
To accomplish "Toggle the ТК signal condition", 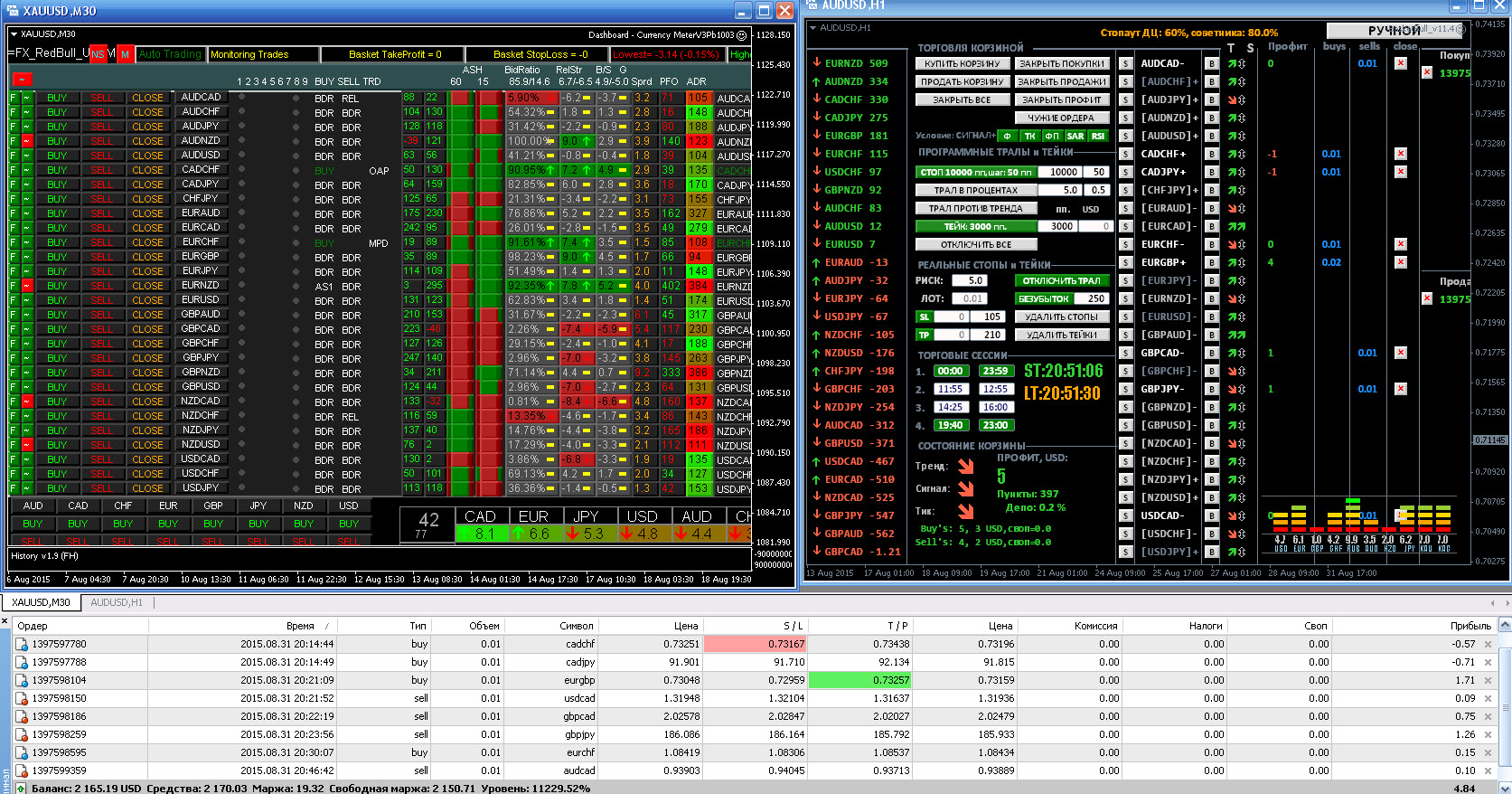I will 1029,136.
